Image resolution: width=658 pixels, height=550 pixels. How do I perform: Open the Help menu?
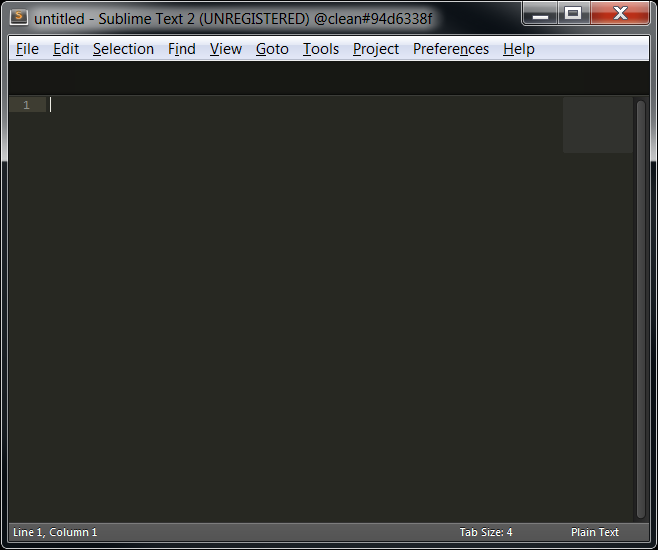[x=519, y=49]
